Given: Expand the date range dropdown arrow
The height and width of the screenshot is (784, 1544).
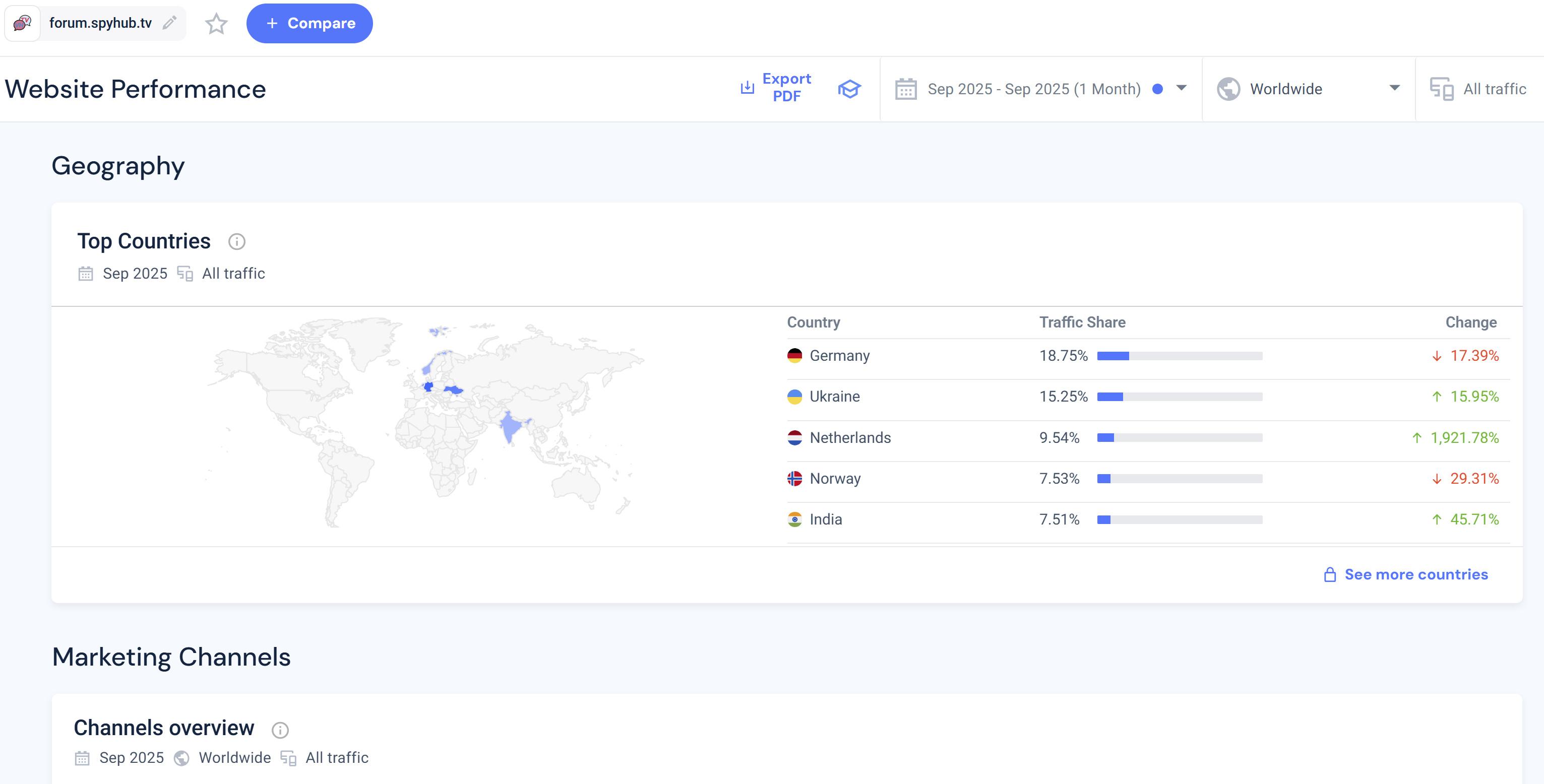Looking at the screenshot, I should tap(1181, 88).
